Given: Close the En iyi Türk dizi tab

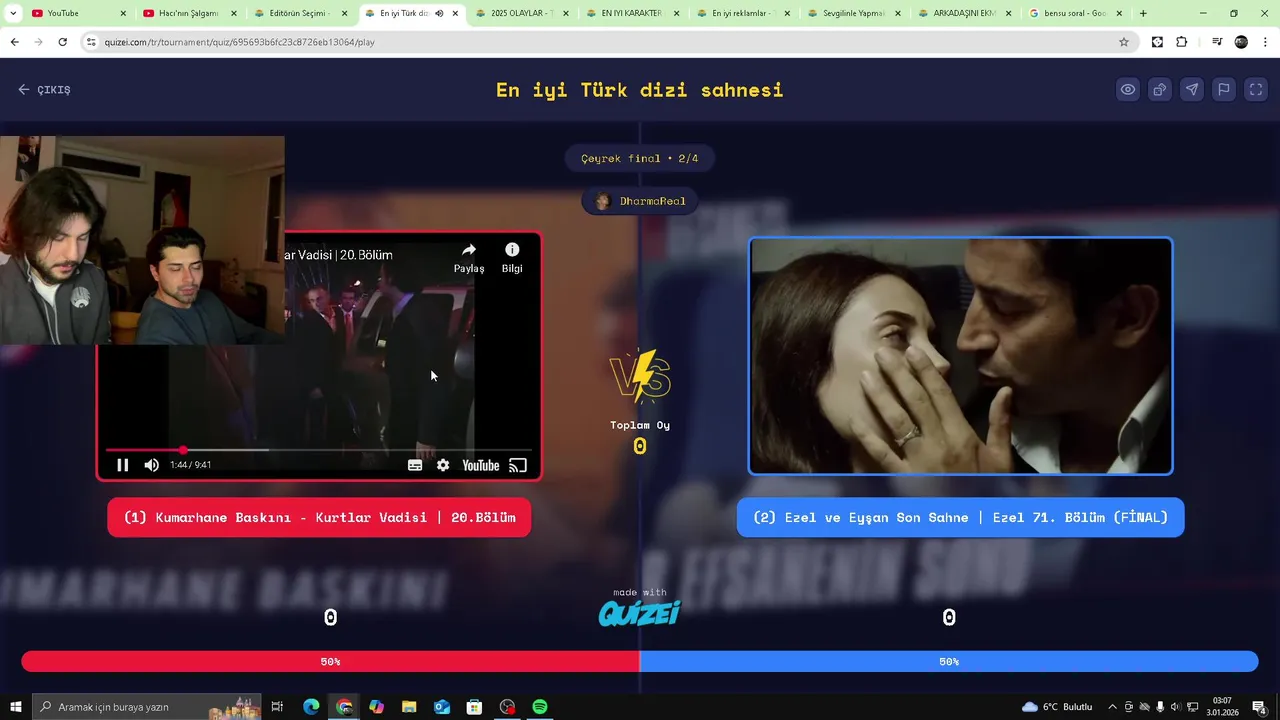Looking at the screenshot, I should click(x=455, y=13).
